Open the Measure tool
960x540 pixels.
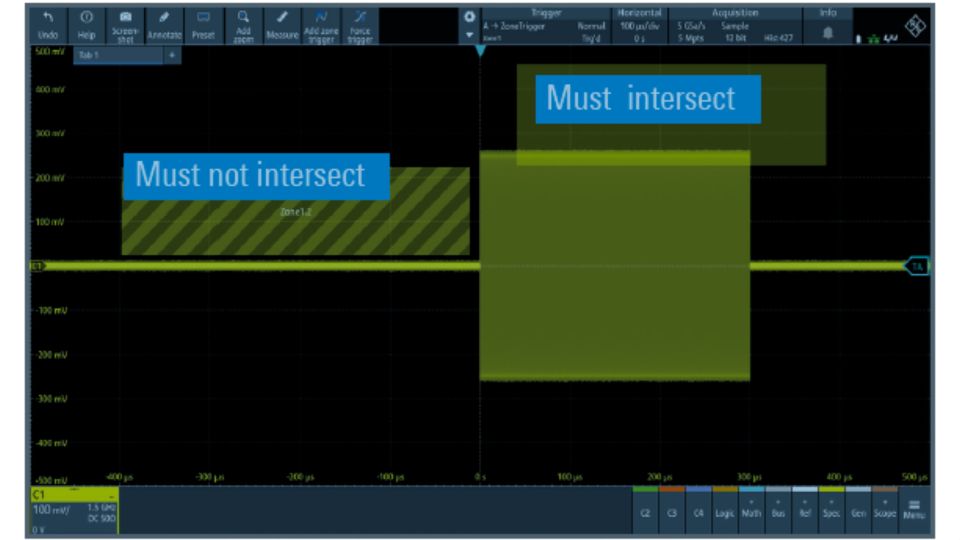coord(282,24)
